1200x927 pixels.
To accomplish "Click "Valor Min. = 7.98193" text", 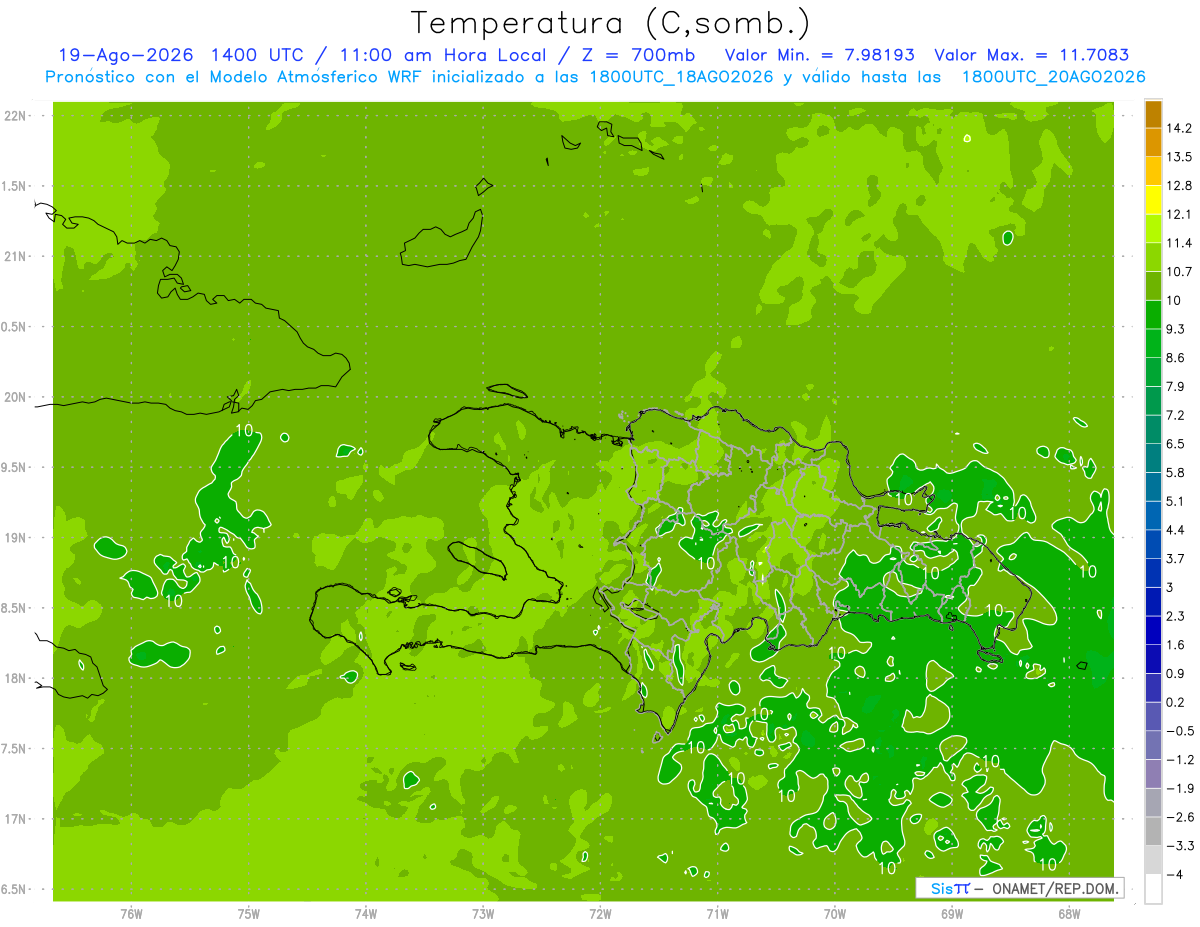I will [821, 55].
